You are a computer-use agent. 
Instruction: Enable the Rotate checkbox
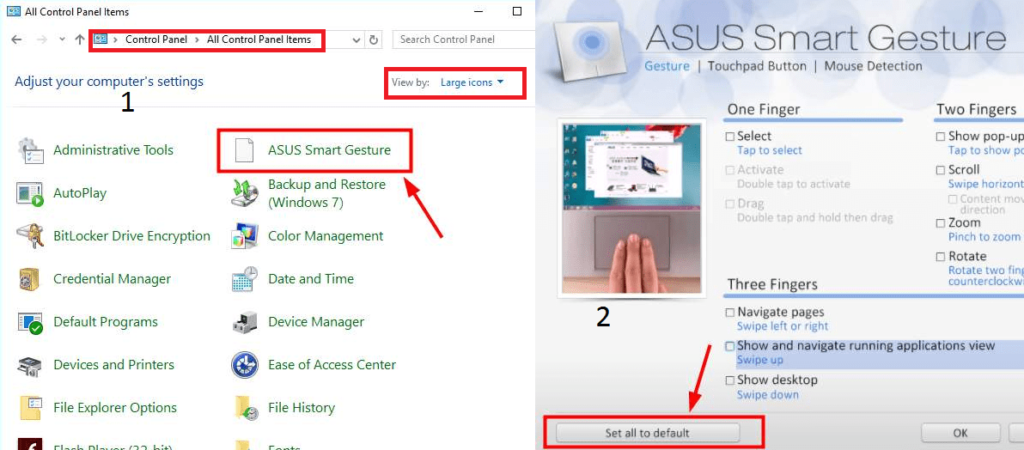tap(940, 256)
